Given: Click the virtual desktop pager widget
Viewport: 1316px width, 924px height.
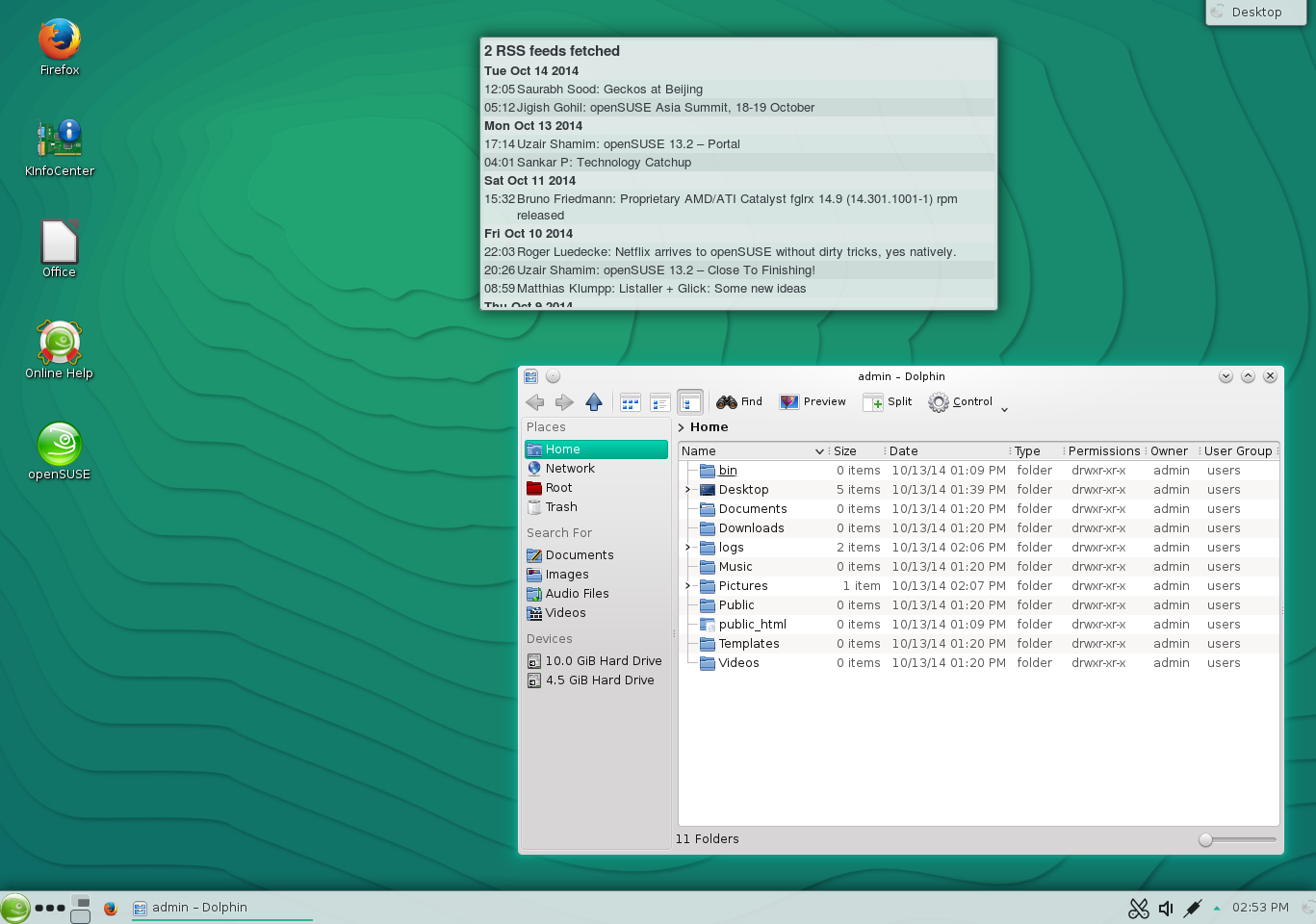Looking at the screenshot, I should (x=81, y=909).
